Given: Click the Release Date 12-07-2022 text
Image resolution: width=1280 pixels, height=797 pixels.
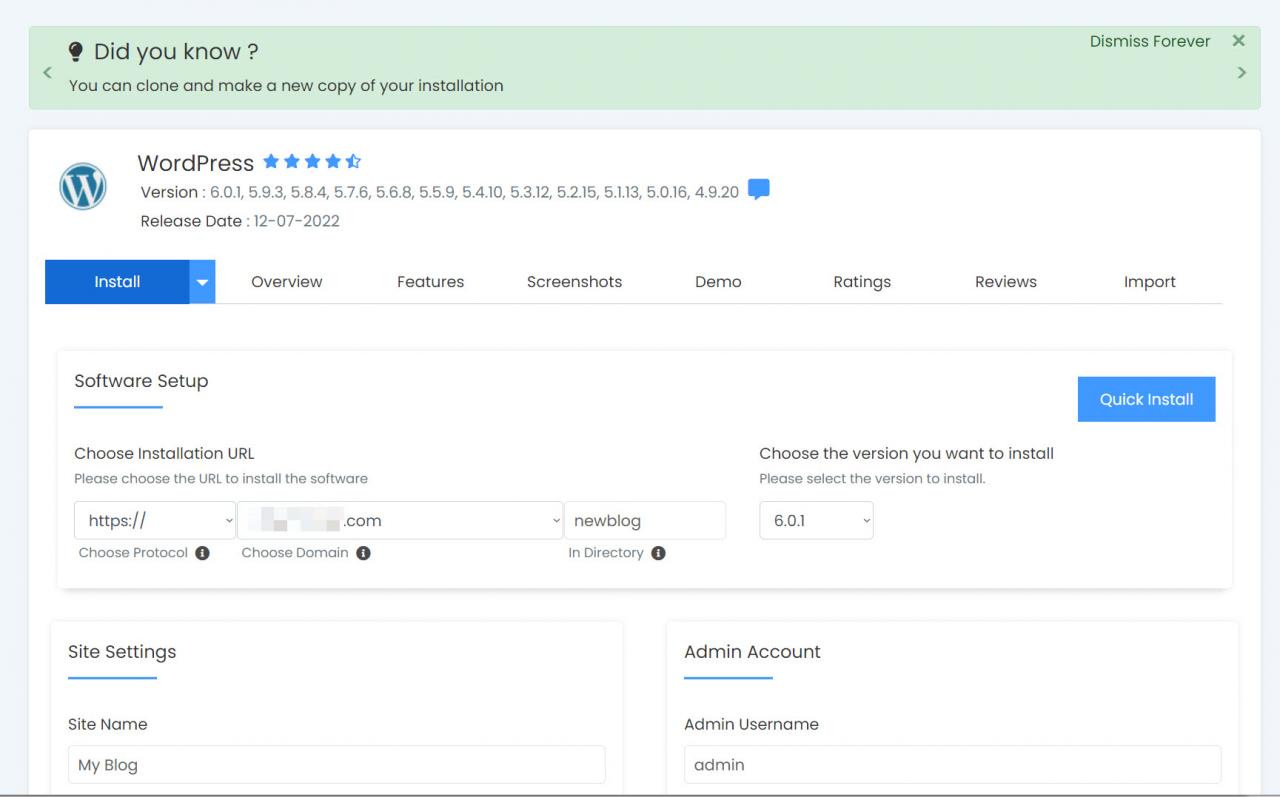Looking at the screenshot, I should tap(240, 221).
